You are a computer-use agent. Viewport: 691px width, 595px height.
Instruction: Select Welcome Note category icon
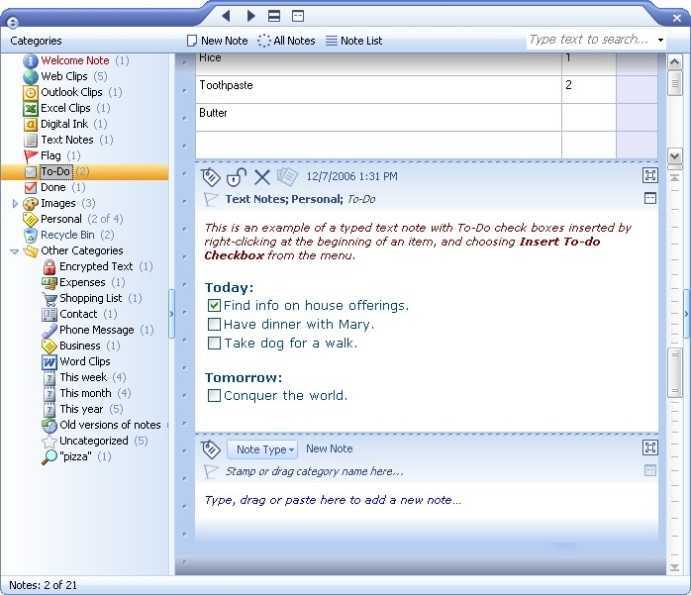coord(30,61)
